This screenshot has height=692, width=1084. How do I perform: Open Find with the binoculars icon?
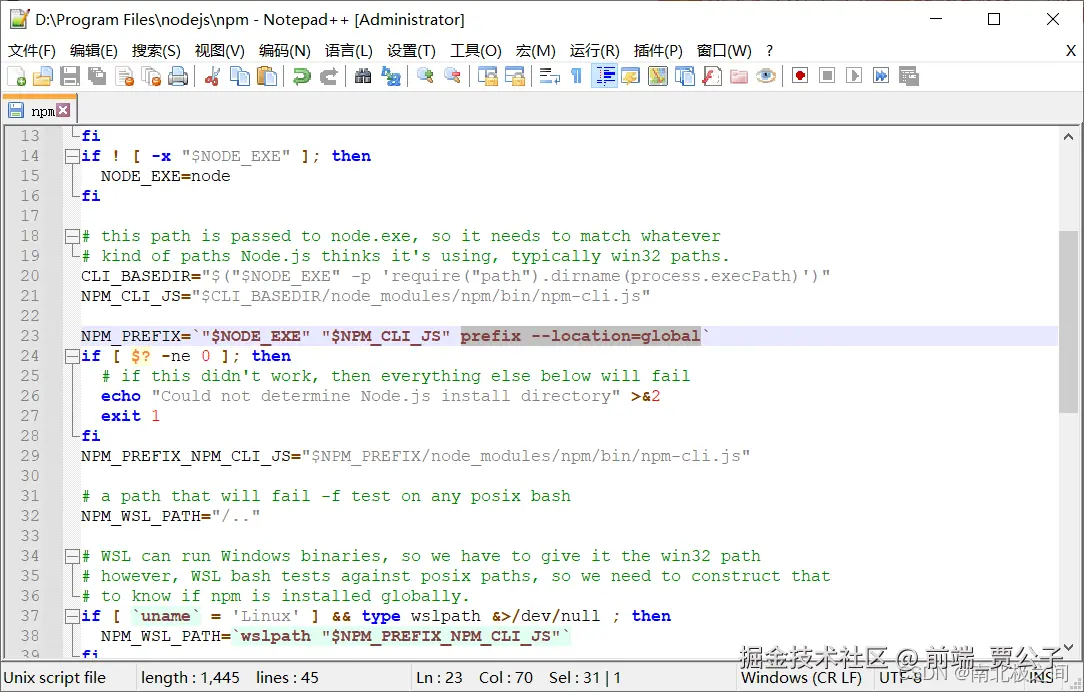[363, 76]
